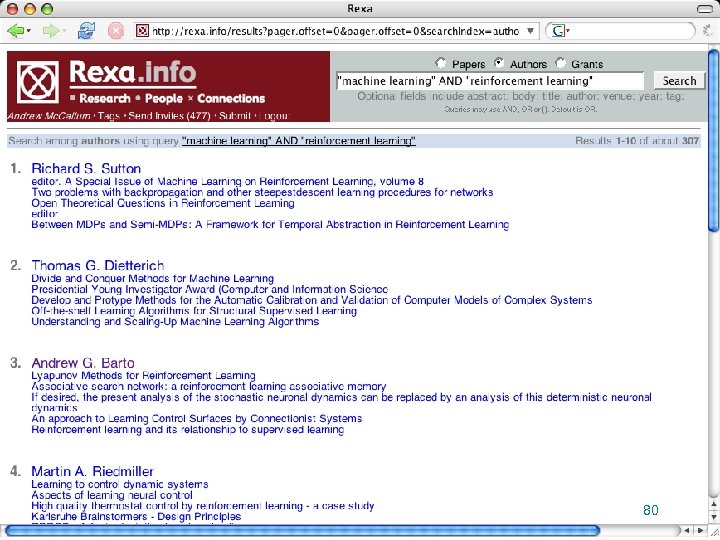Click the Search button
Screen dimensions: 720x540
pos(679,81)
